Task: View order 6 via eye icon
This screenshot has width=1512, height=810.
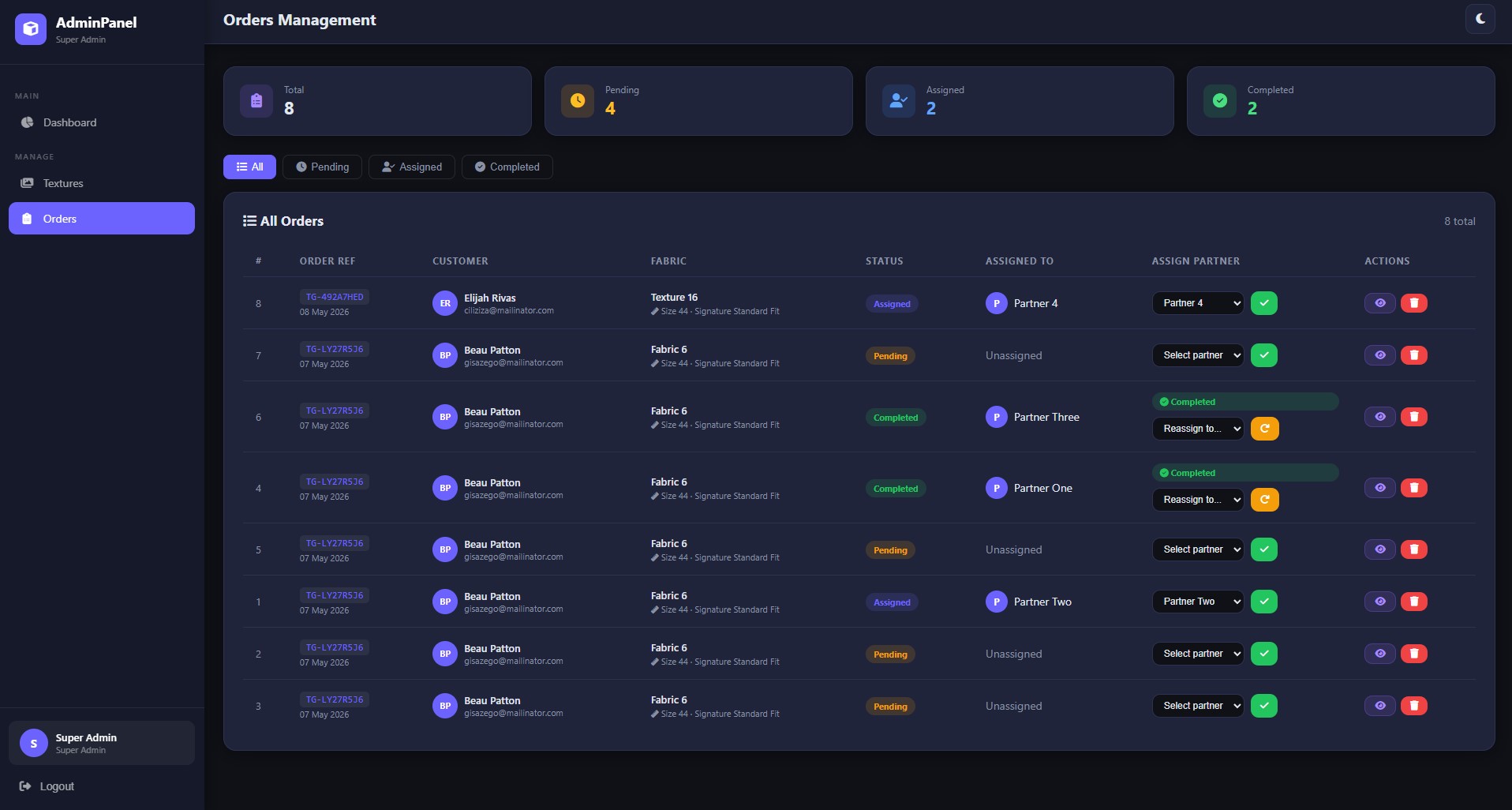Action: (1380, 417)
